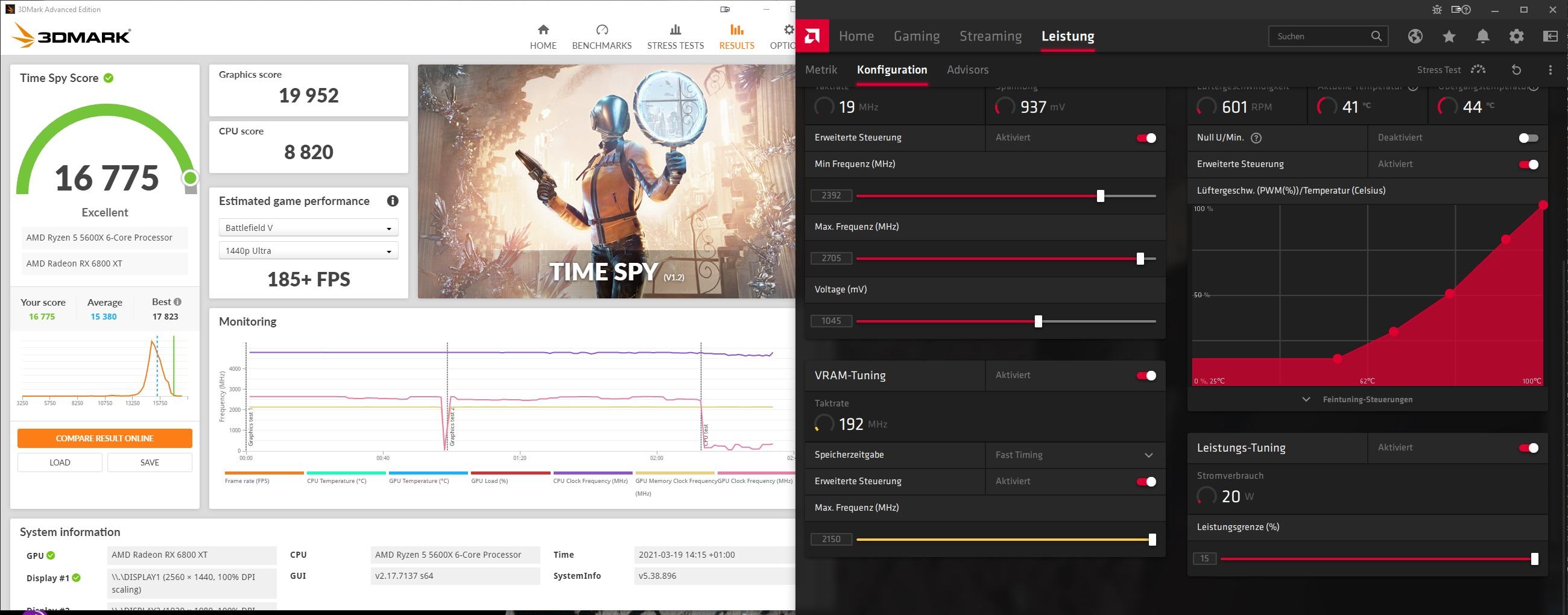Click the Suchen search field

click(1328, 36)
